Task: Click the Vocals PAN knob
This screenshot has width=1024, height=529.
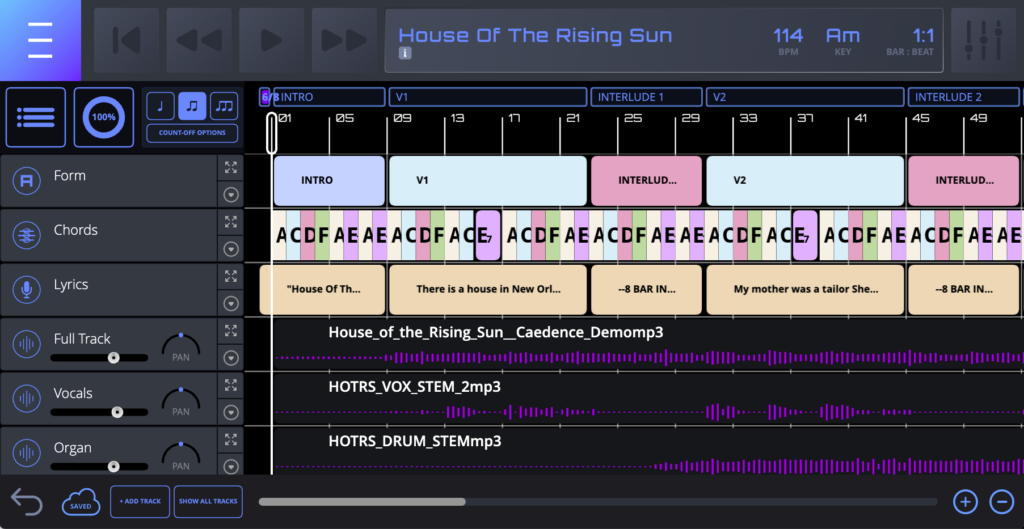Action: click(181, 399)
